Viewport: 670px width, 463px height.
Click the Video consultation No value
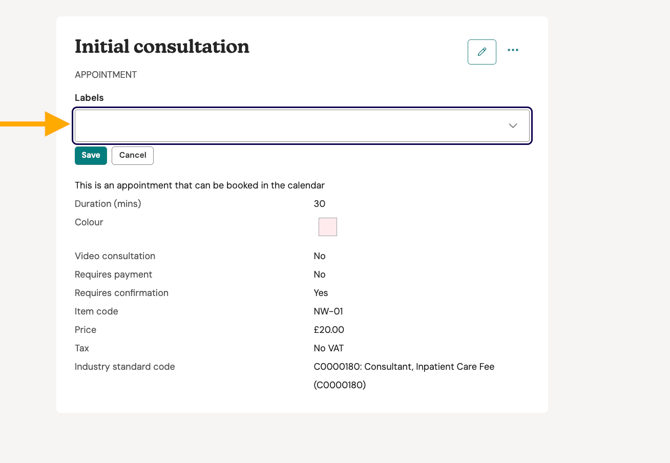pyautogui.click(x=319, y=256)
